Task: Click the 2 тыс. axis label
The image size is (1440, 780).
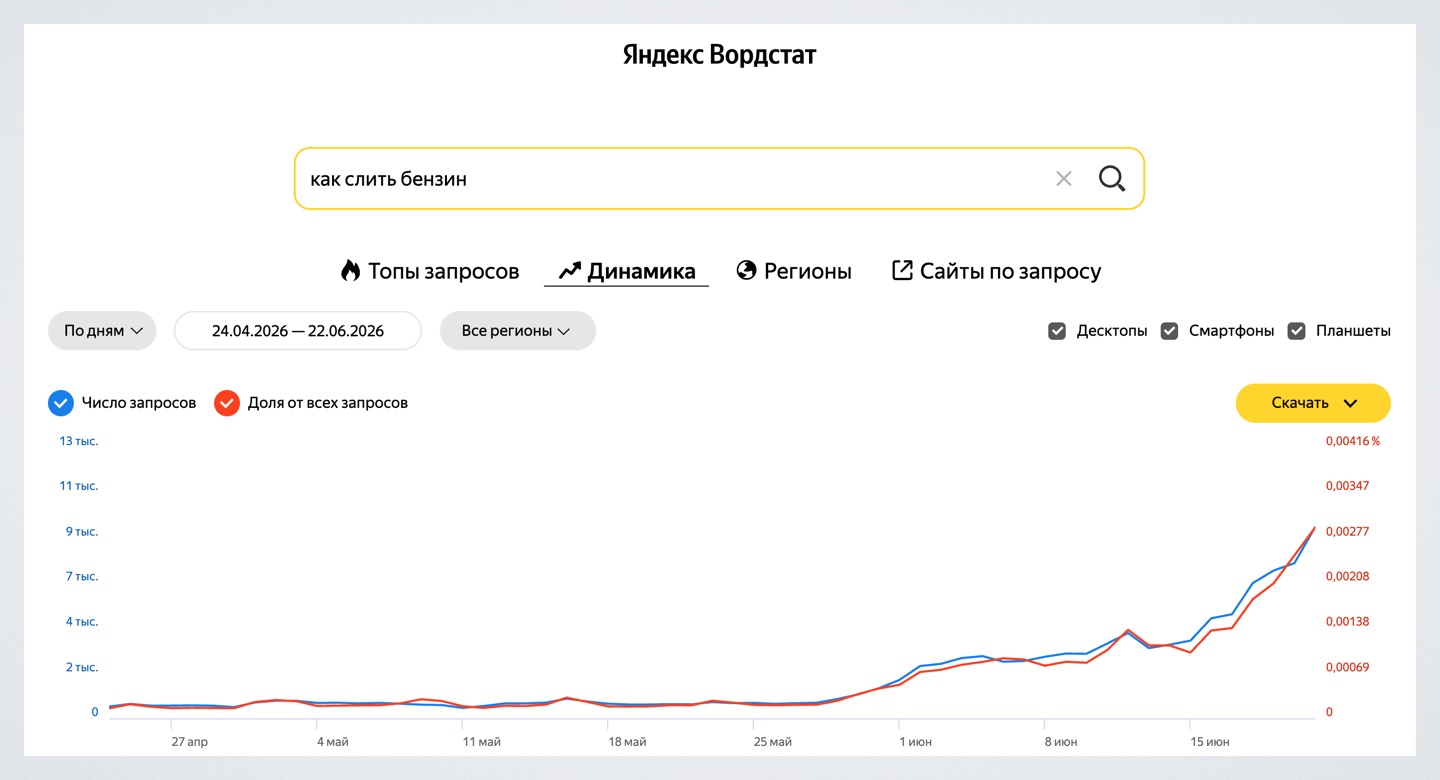Action: (82, 667)
